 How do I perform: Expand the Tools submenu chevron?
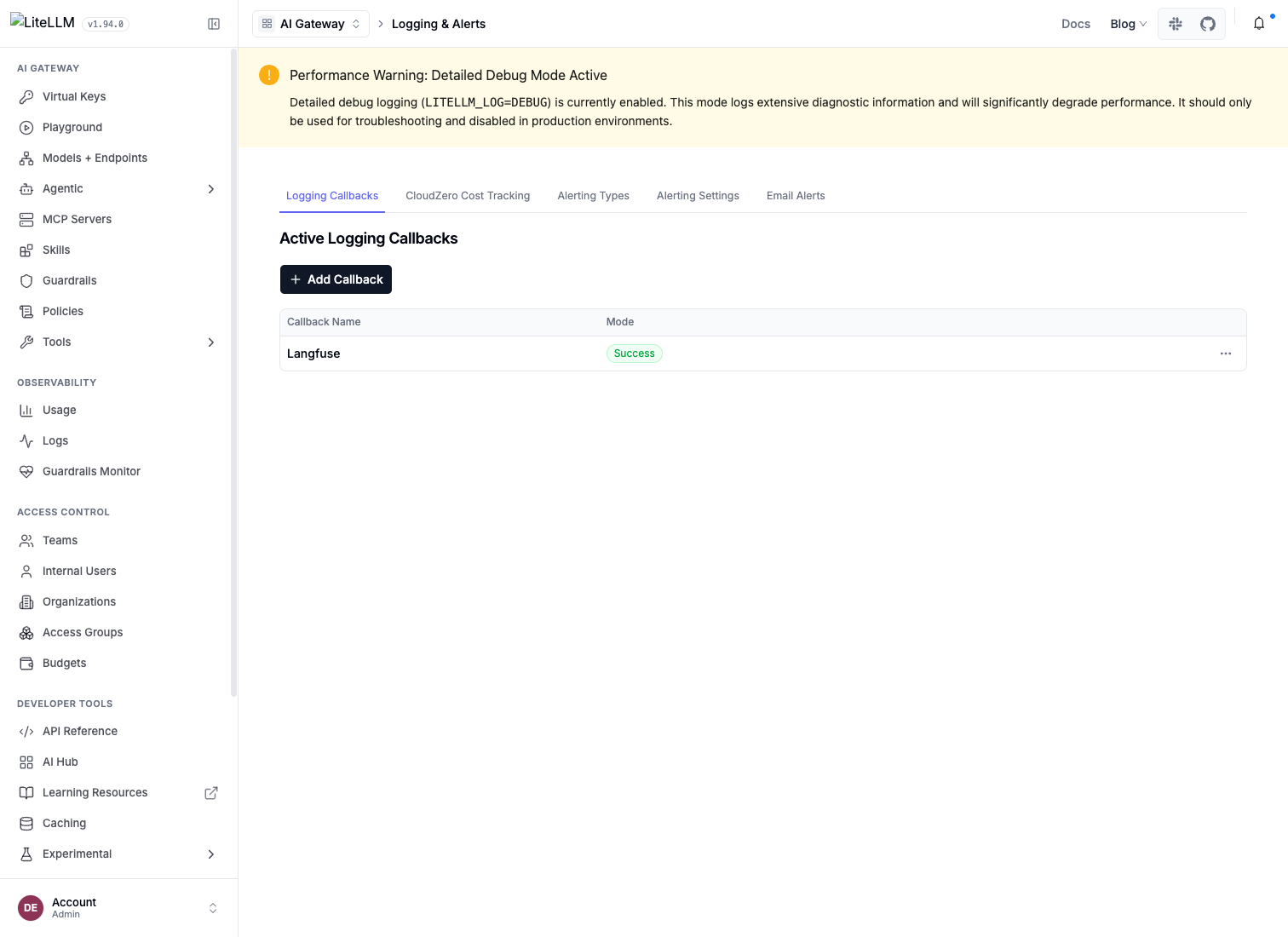click(211, 342)
